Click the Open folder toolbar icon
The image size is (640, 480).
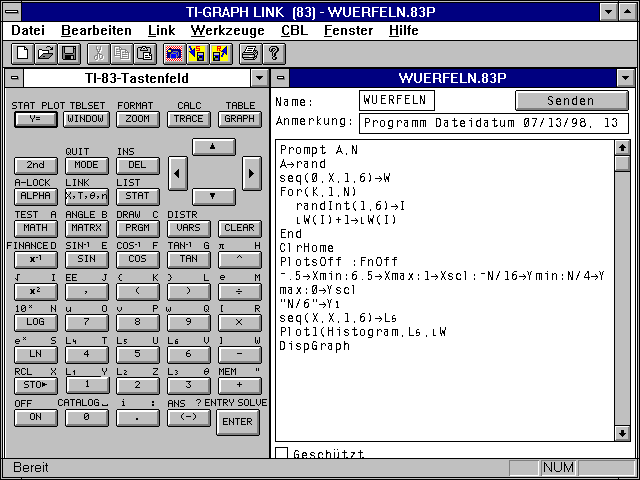click(46, 54)
